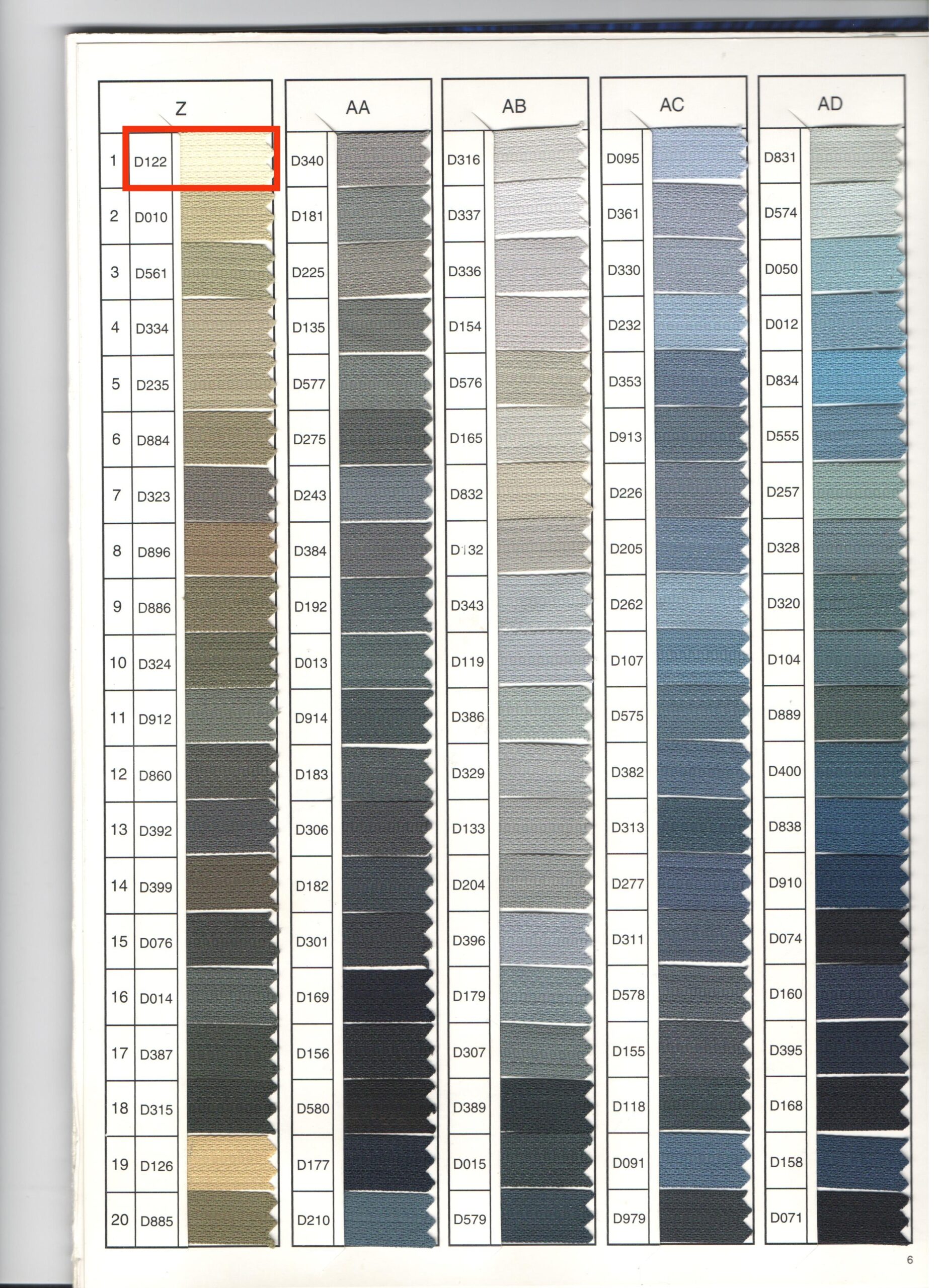Image resolution: width=937 pixels, height=1288 pixels.
Task: Click code label D306
Action: [x=312, y=830]
